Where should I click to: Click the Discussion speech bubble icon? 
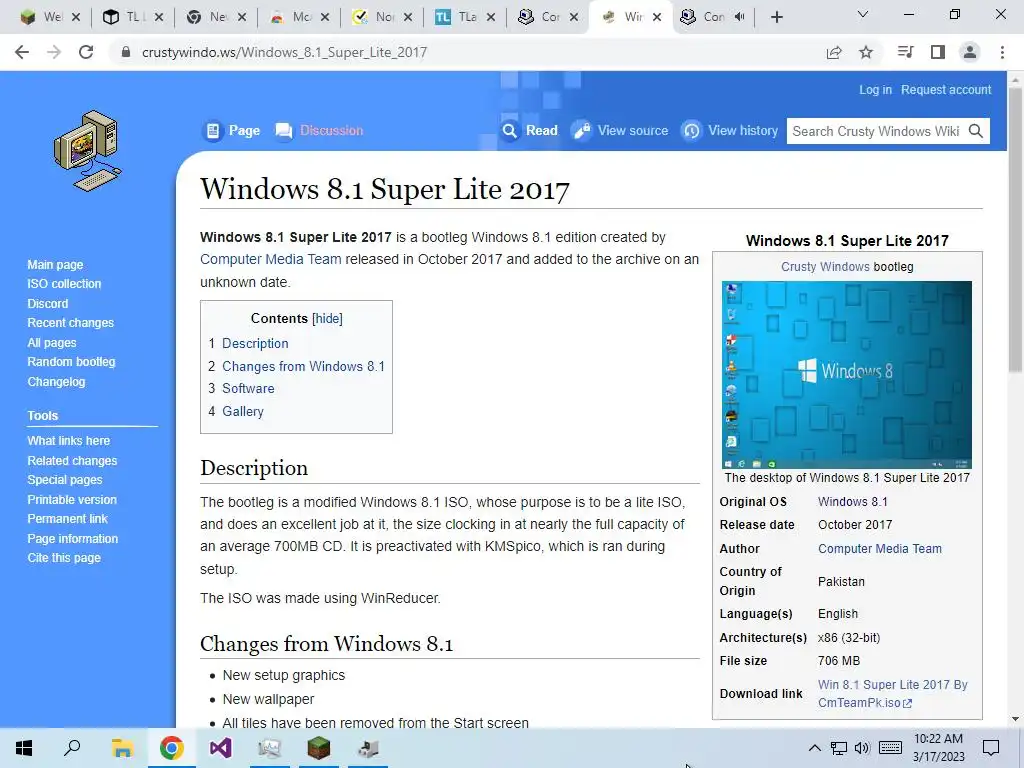tap(283, 131)
